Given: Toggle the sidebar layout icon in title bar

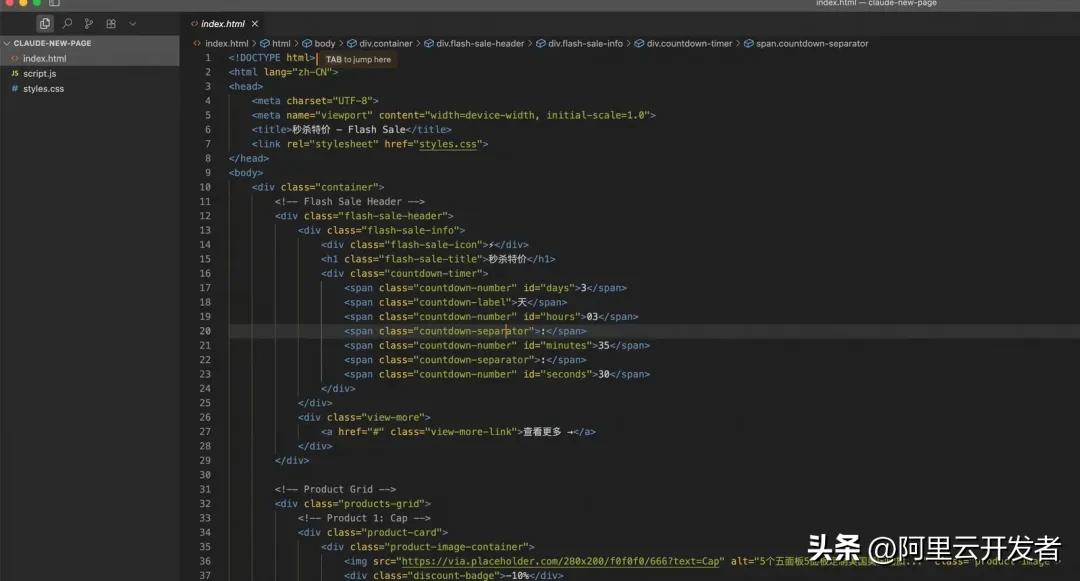Looking at the screenshot, I should [54, 3].
